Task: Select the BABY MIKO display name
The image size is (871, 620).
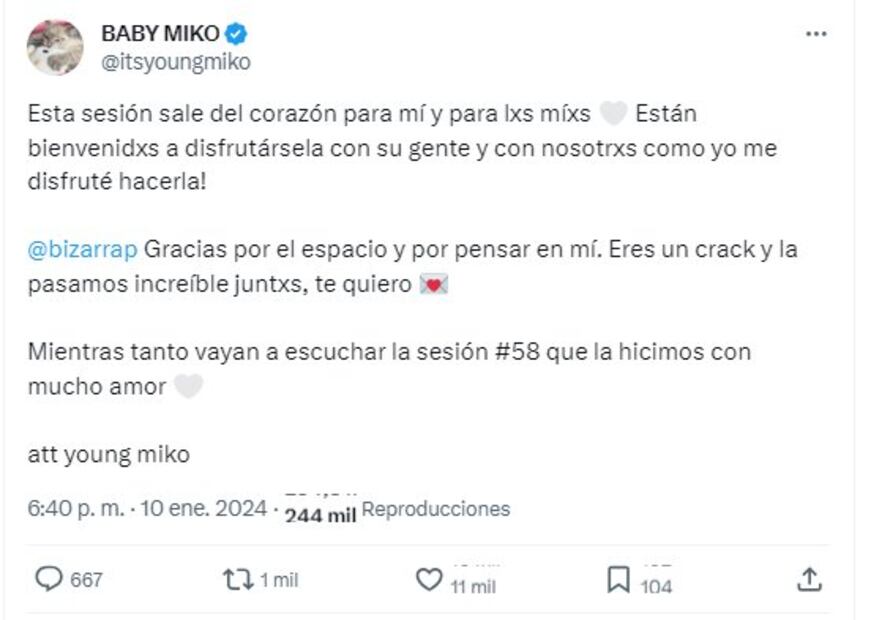Action: pyautogui.click(x=158, y=31)
